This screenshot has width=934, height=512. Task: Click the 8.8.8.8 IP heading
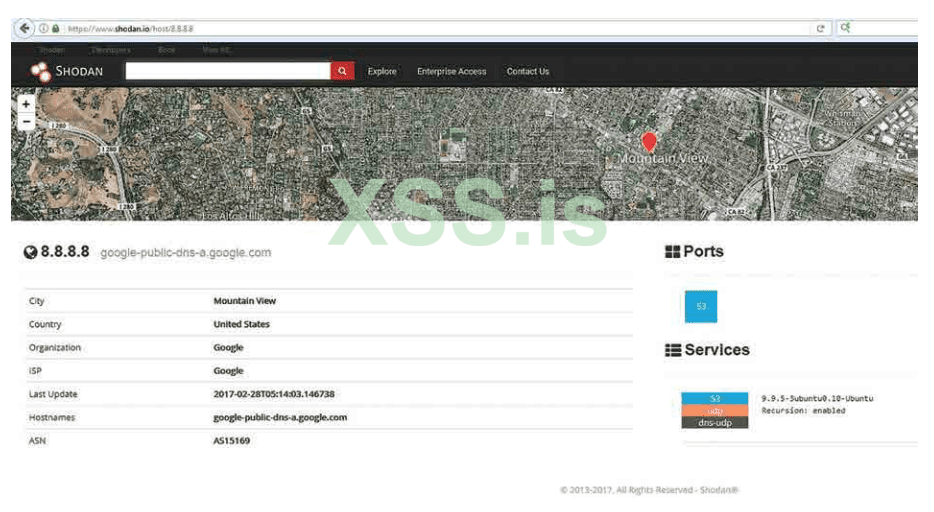click(65, 252)
